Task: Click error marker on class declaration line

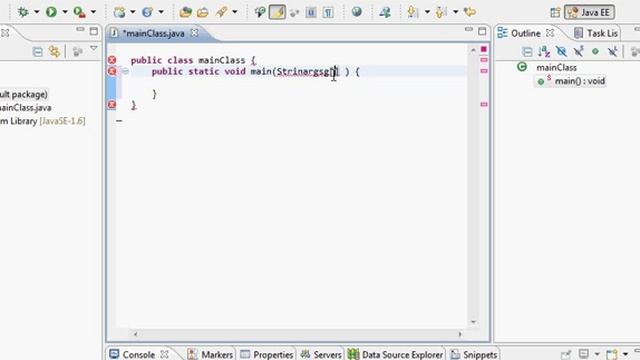Action: pyautogui.click(x=112, y=60)
